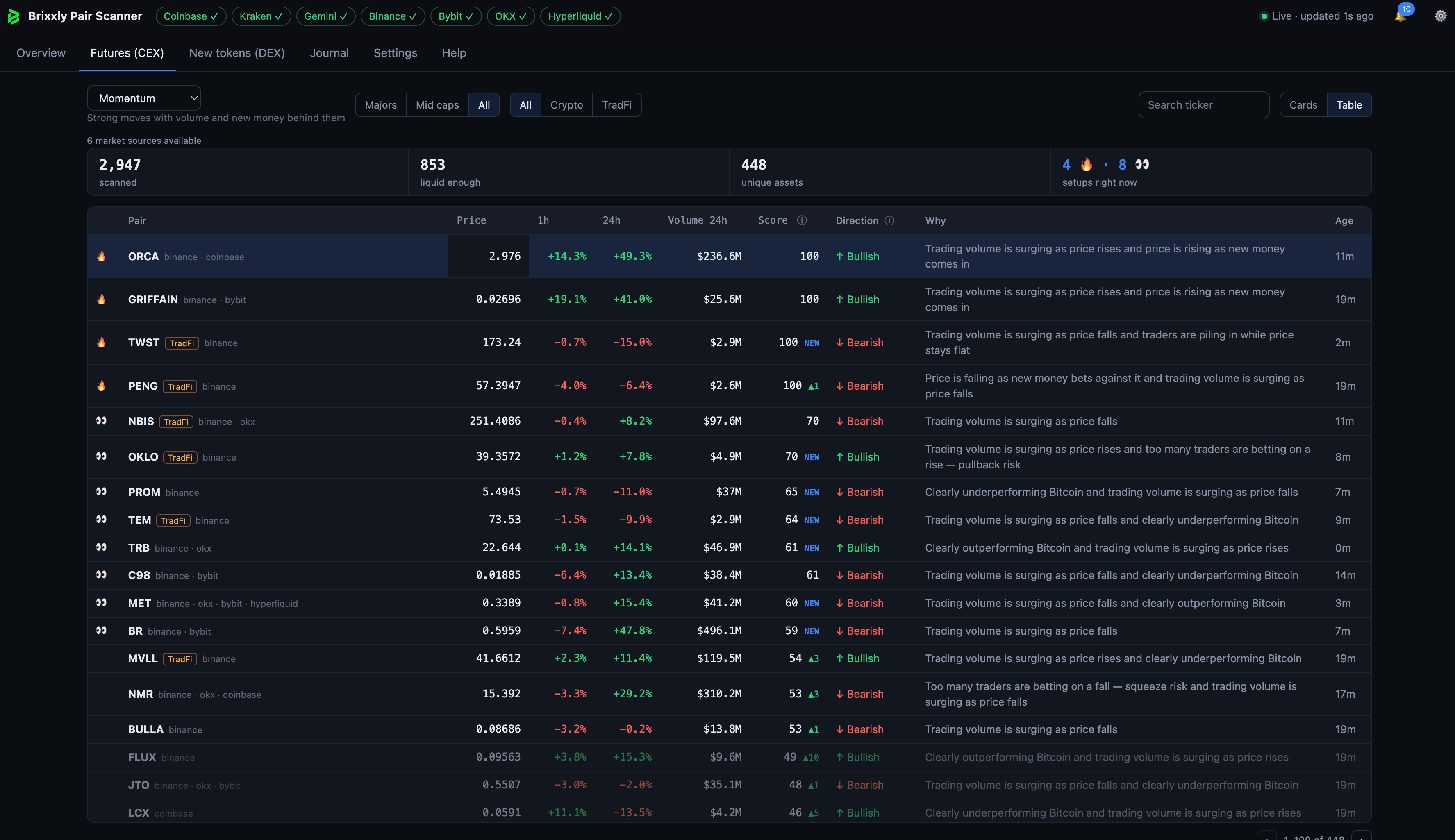This screenshot has width=1455, height=840.
Task: Toggle the Hyperliquid exchange chip
Action: pos(580,16)
